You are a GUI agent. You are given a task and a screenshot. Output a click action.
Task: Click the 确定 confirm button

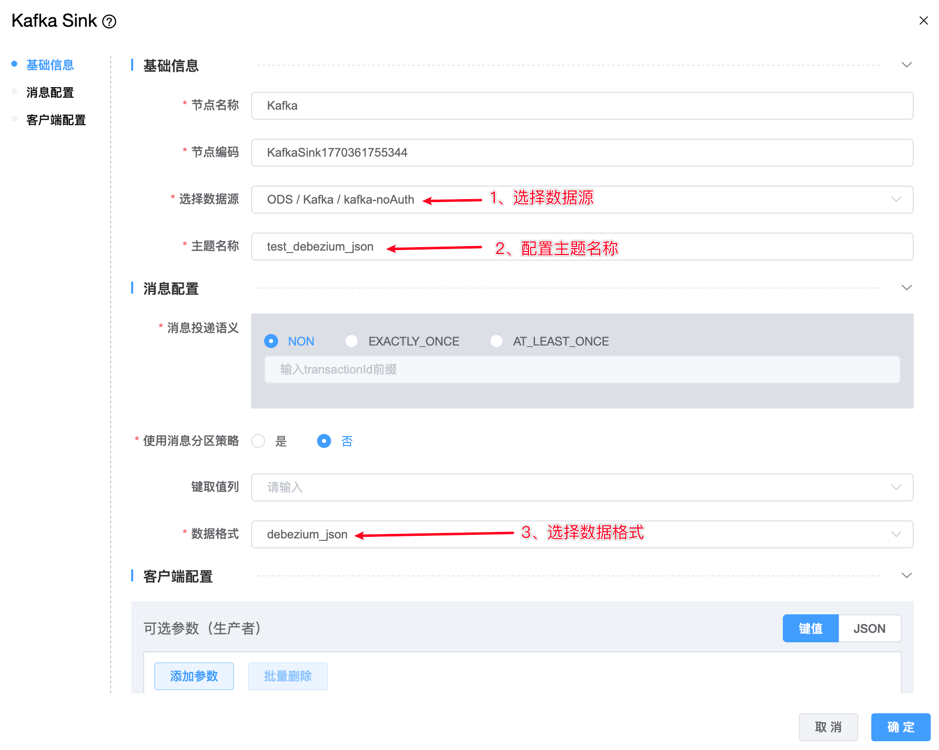click(x=900, y=727)
